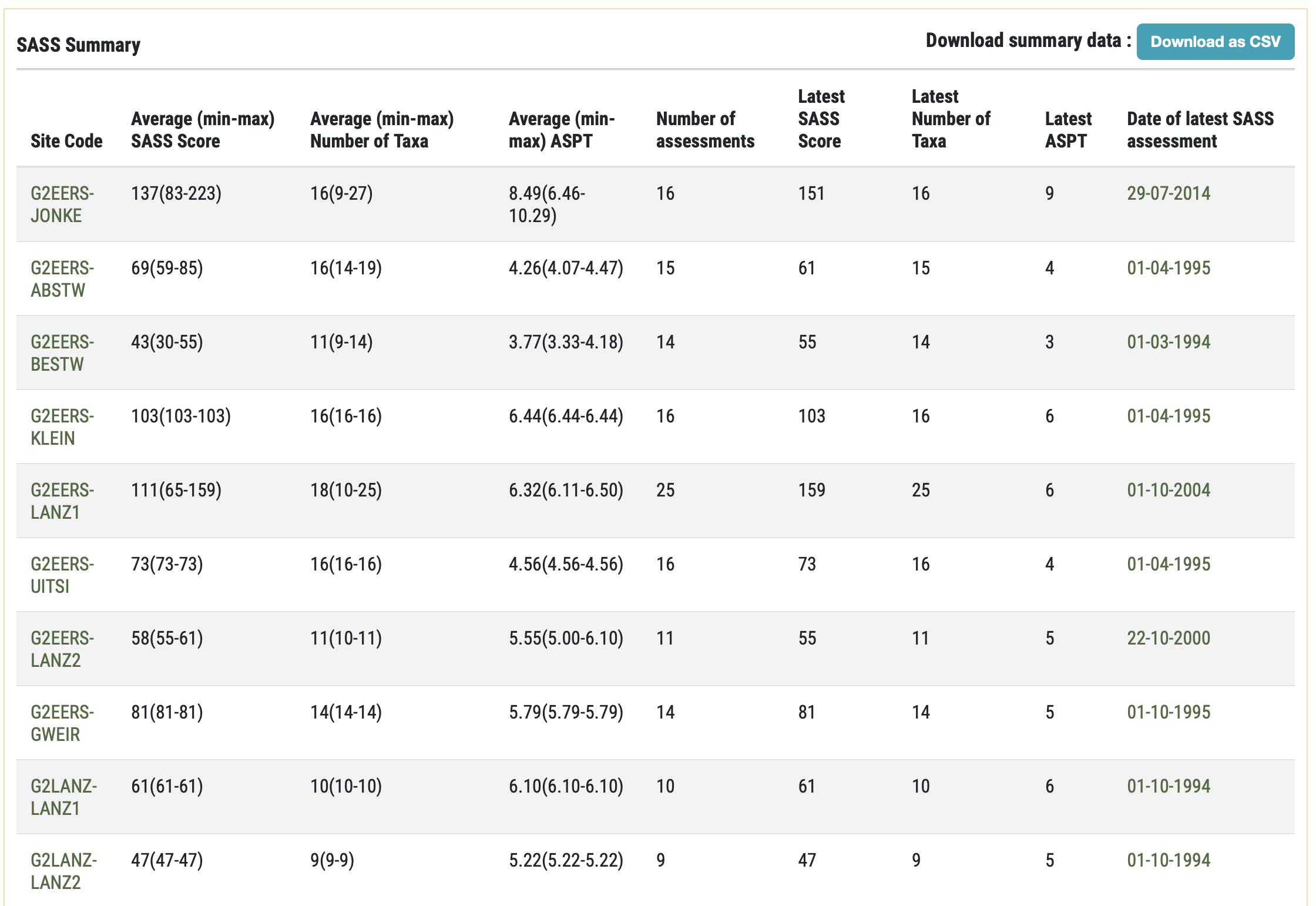Open G2EERS-KLEIN date 01-04-1995 link
This screenshot has width=1316, height=906.
pyautogui.click(x=1169, y=416)
